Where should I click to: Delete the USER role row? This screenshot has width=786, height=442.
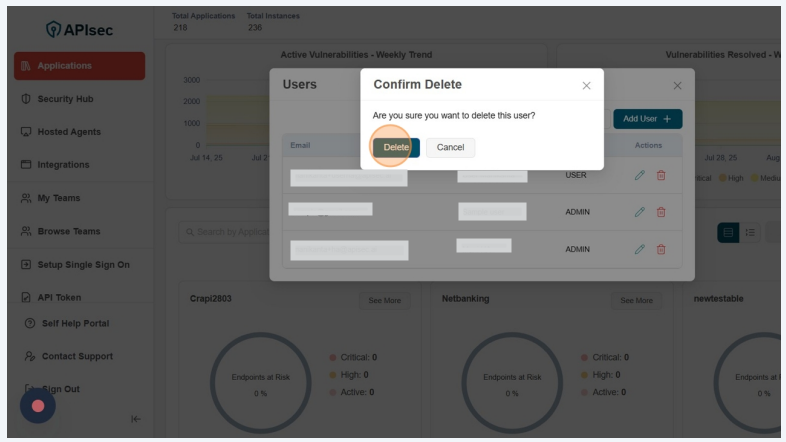[x=661, y=175]
